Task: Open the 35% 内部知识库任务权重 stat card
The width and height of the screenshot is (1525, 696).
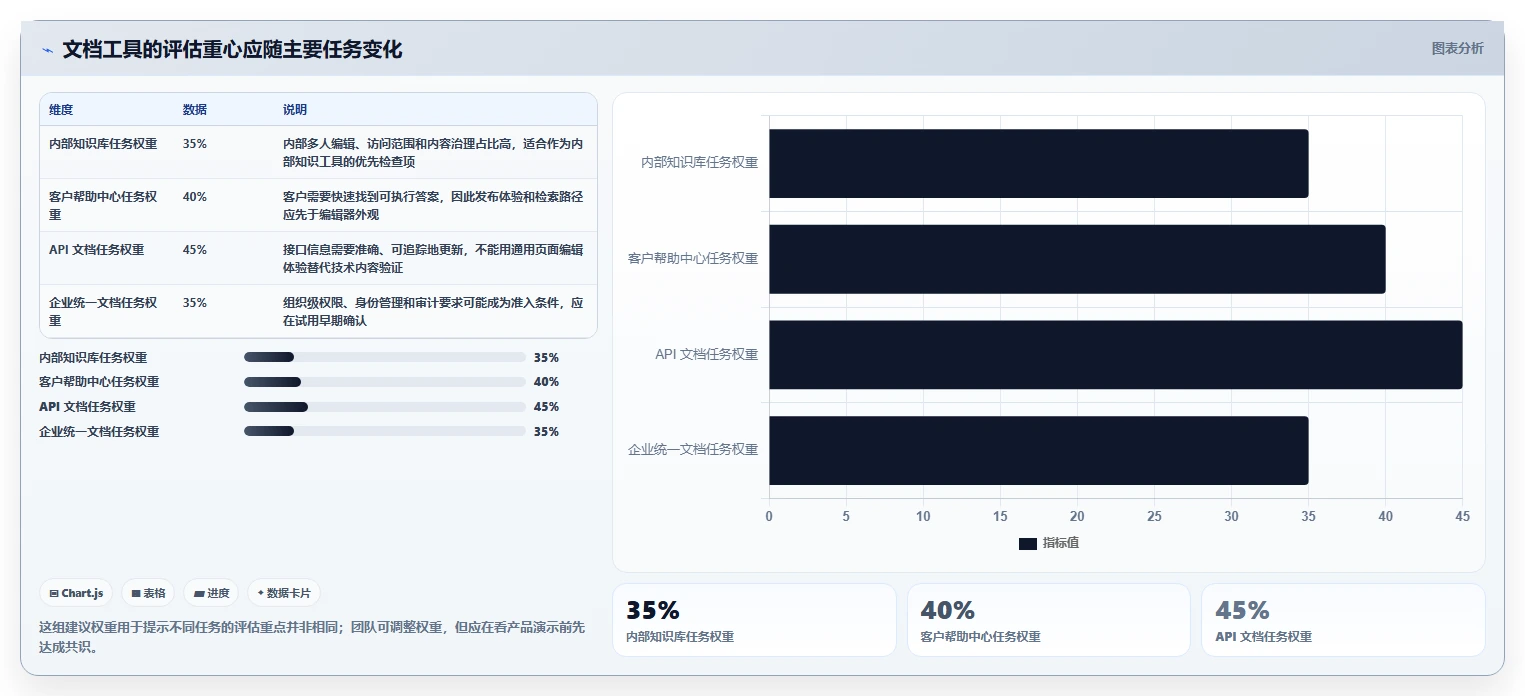Action: 754,620
